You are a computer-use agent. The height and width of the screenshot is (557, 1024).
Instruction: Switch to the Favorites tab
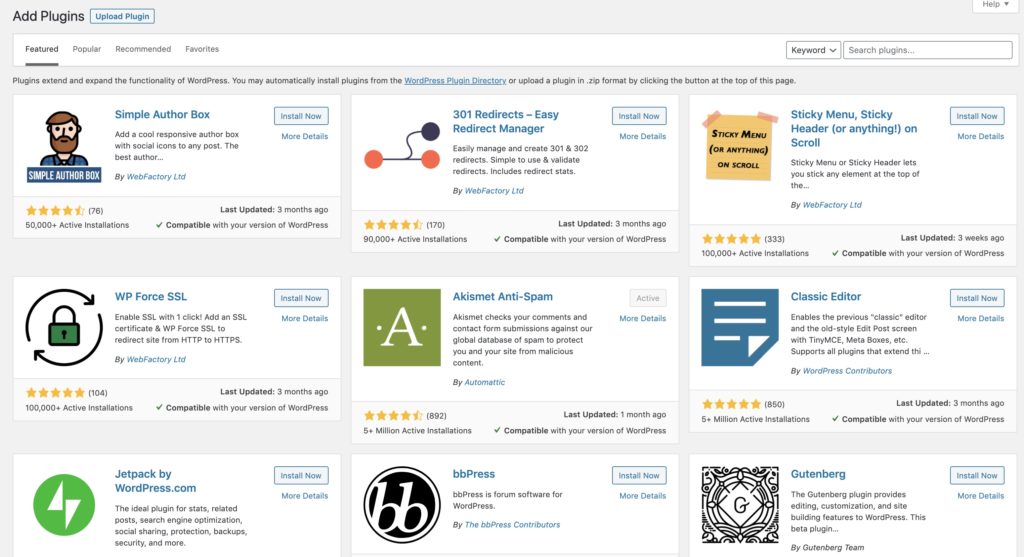pos(202,49)
